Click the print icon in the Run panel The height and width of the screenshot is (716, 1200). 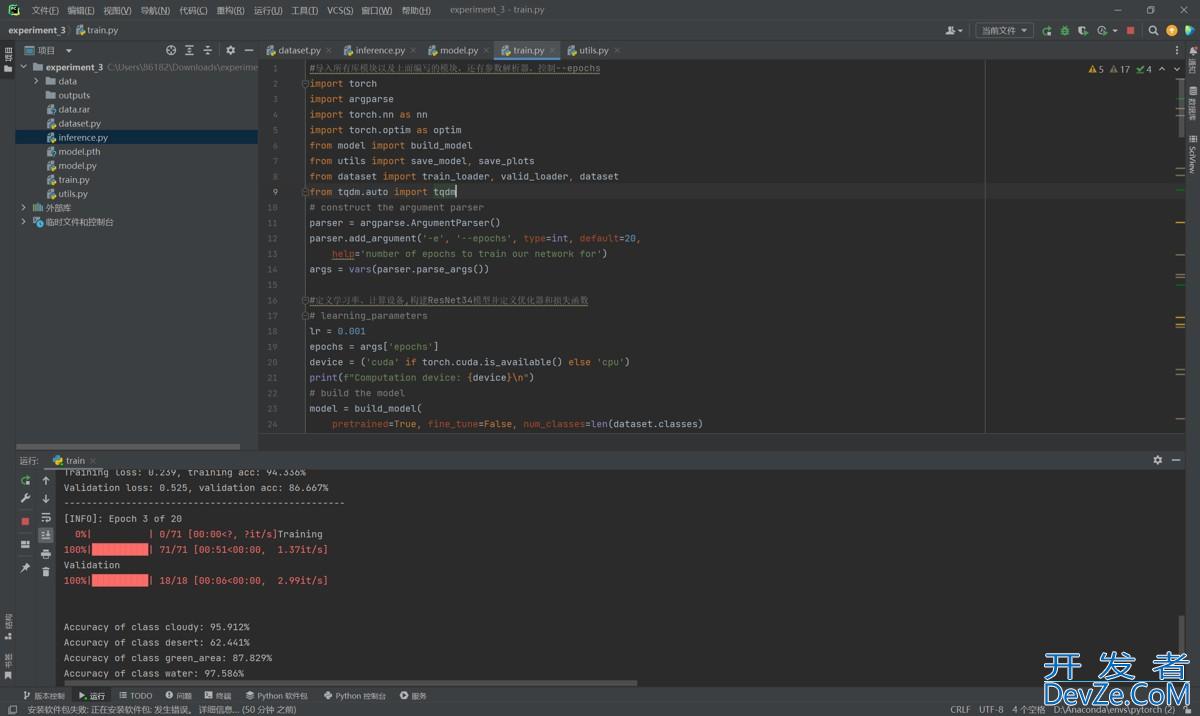46,553
